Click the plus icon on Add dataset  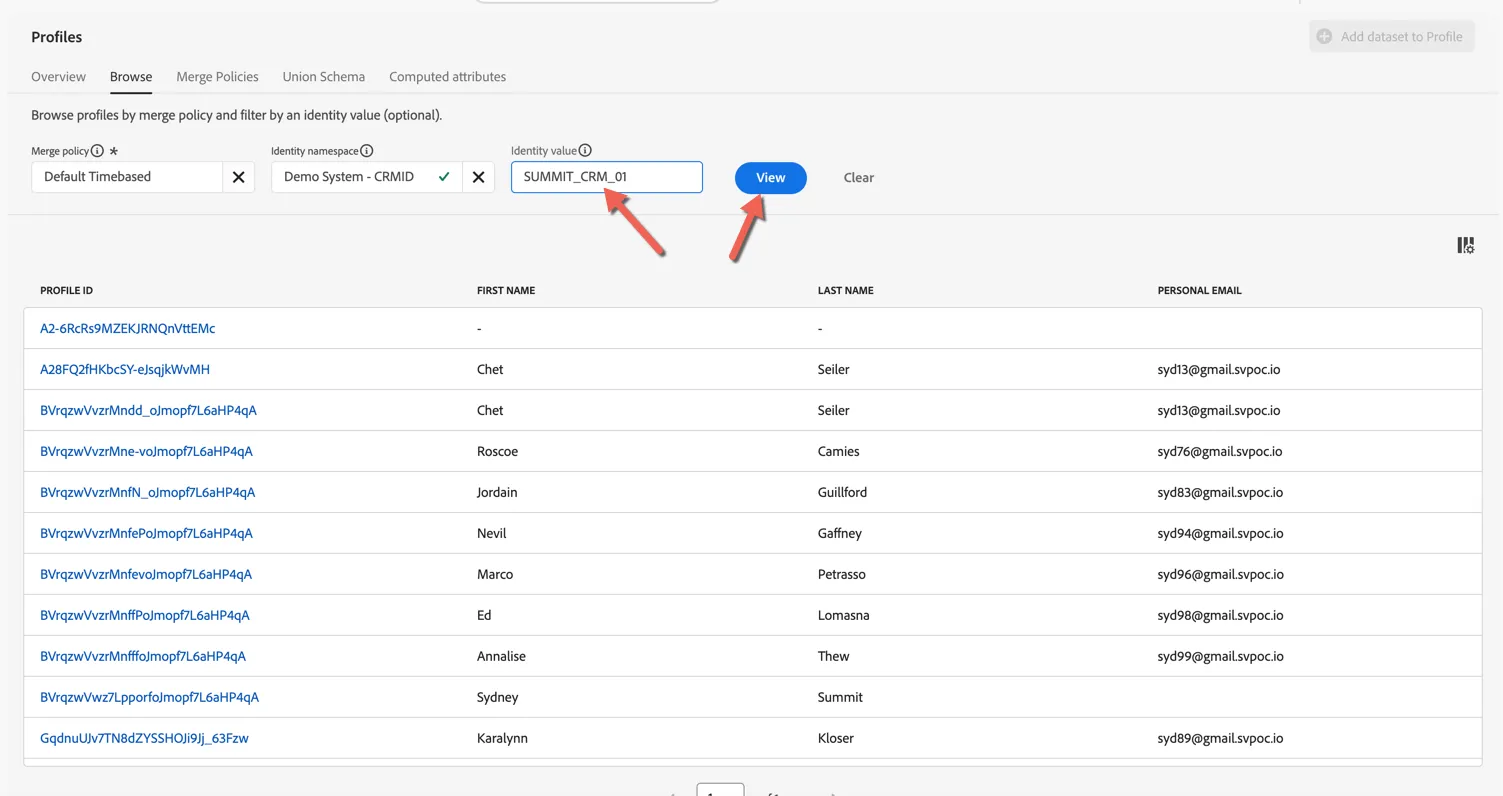1324,37
